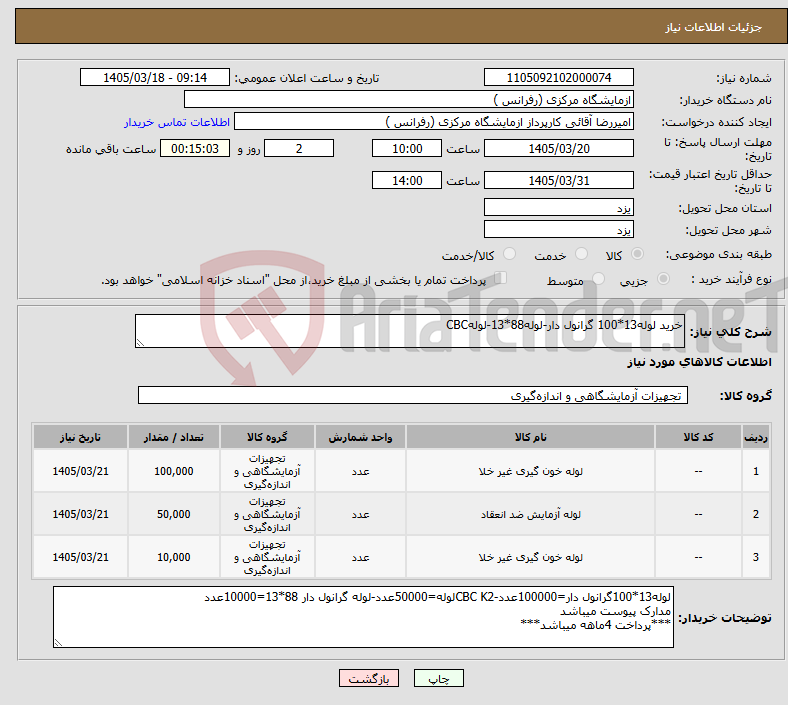
Task: Select the خدمت radio button
Action: [581, 254]
